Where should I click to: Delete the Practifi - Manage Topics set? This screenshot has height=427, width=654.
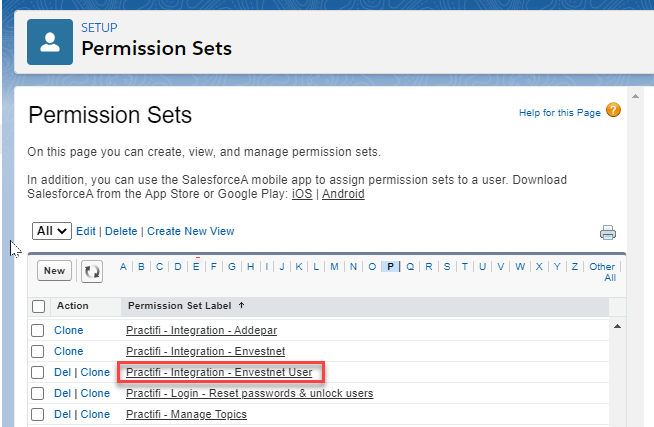click(63, 414)
